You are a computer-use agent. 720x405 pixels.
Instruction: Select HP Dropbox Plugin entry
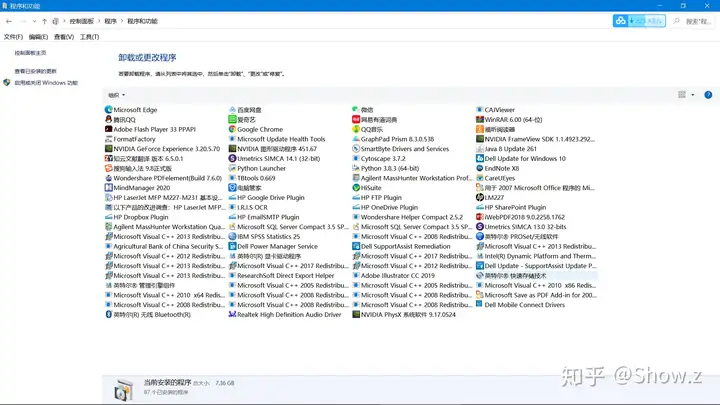137,217
